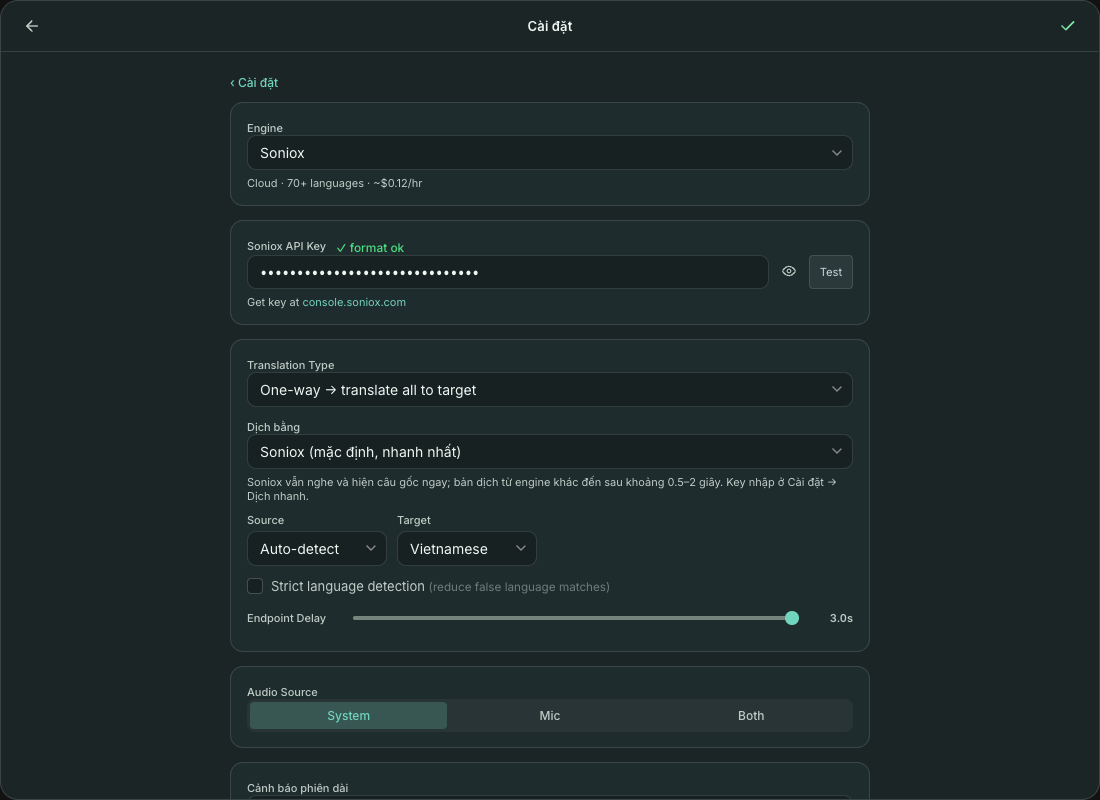Click the 'format ok' status text
The height and width of the screenshot is (800, 1100).
(x=370, y=248)
